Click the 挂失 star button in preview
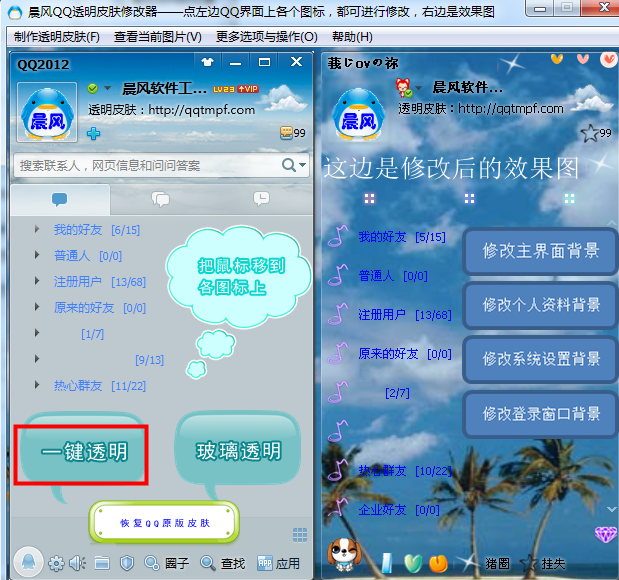 (545, 563)
